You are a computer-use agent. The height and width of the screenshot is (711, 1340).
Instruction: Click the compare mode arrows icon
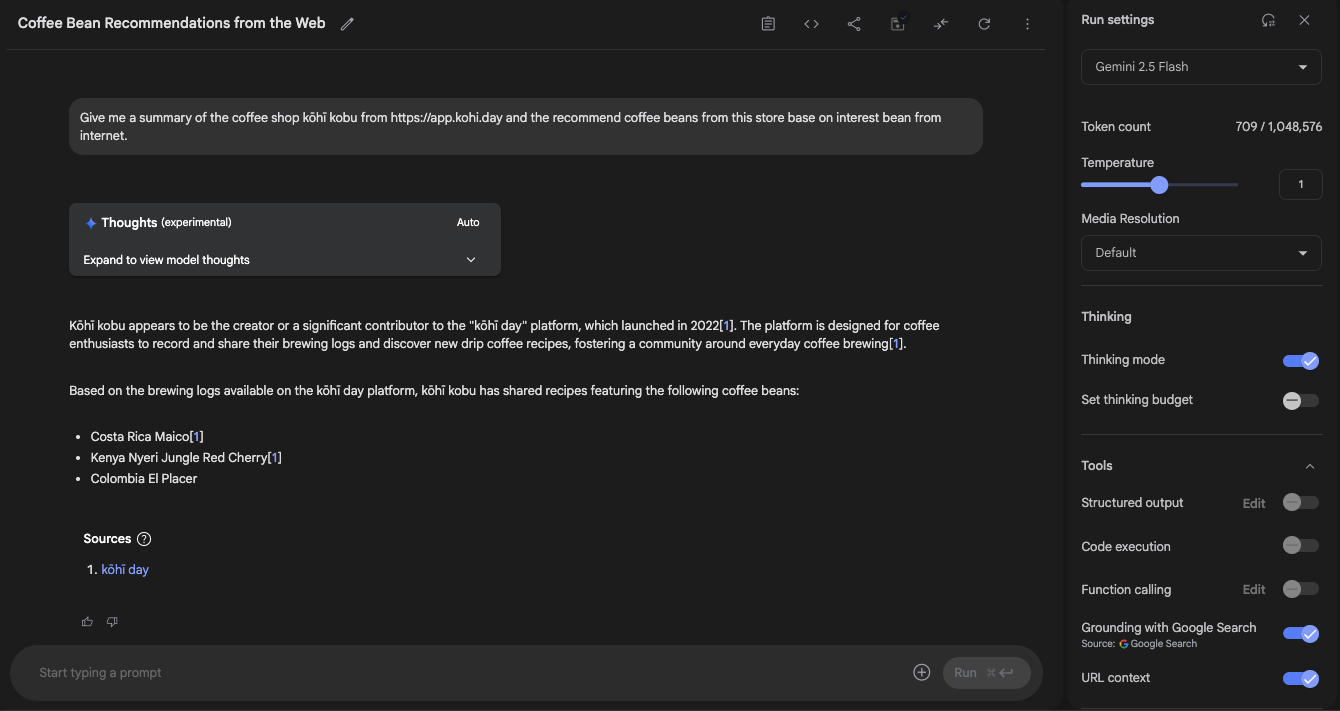click(941, 24)
